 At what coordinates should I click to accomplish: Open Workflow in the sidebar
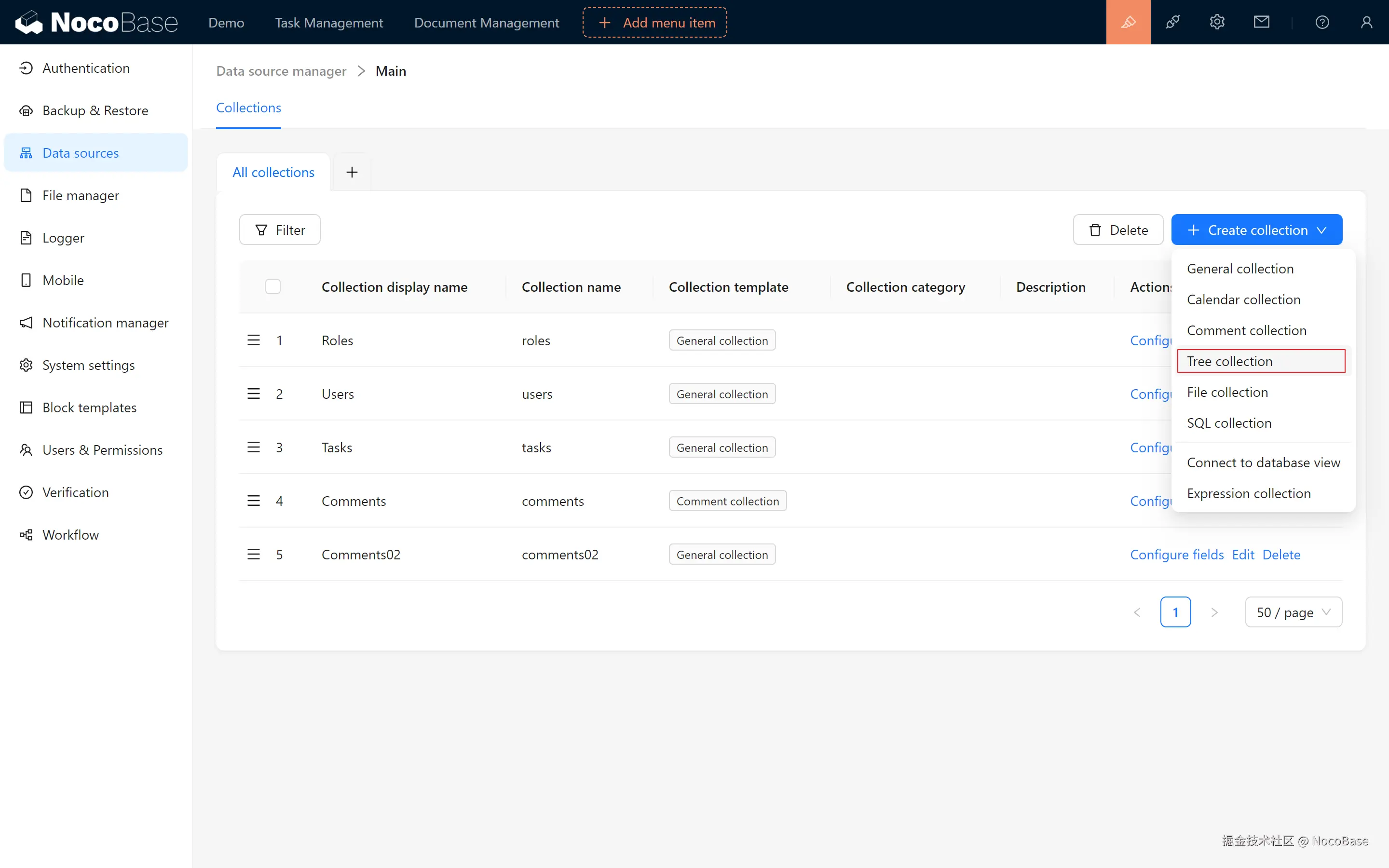pyautogui.click(x=70, y=534)
